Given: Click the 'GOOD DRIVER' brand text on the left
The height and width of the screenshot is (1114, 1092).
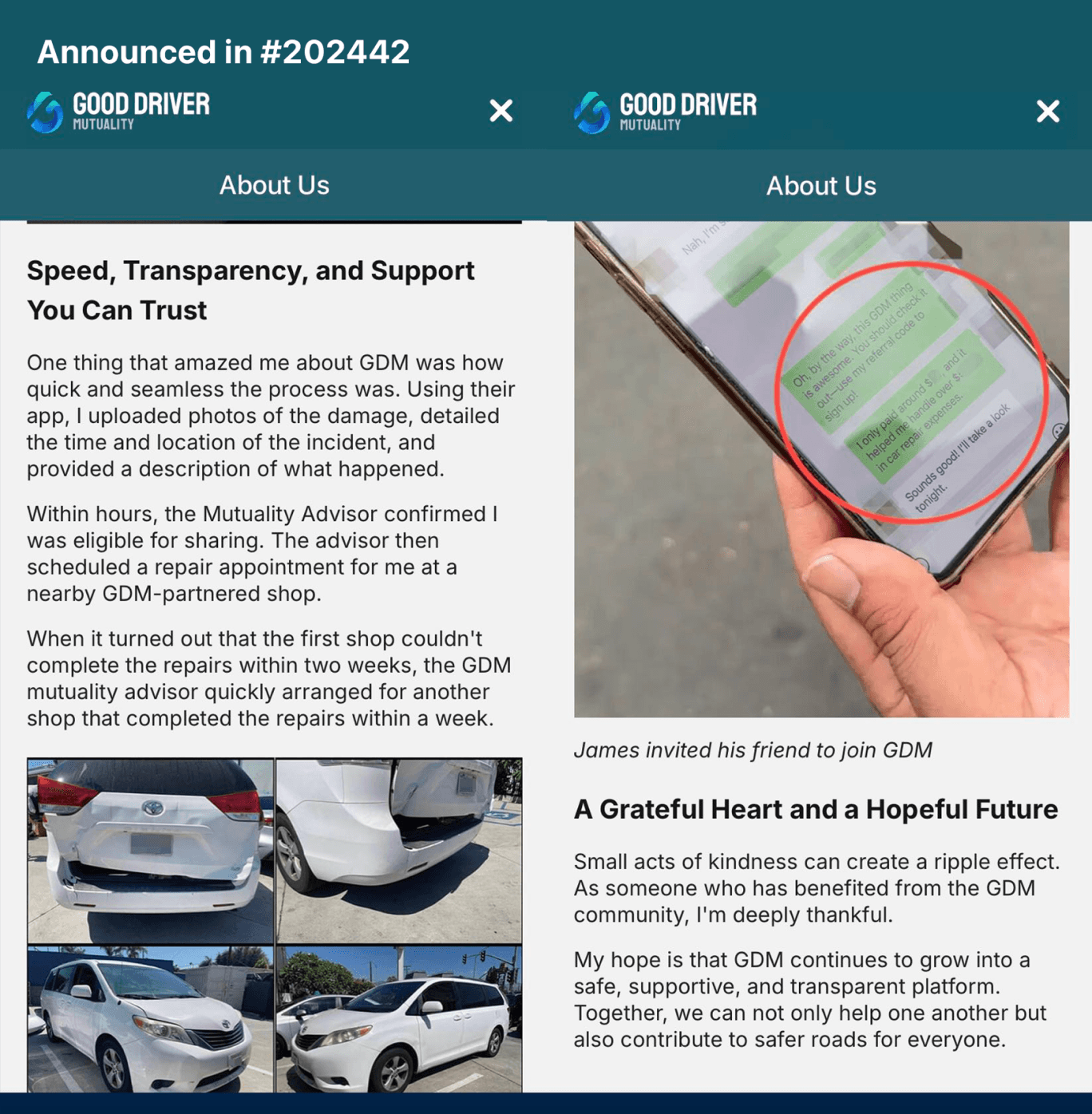Looking at the screenshot, I should tap(141, 104).
